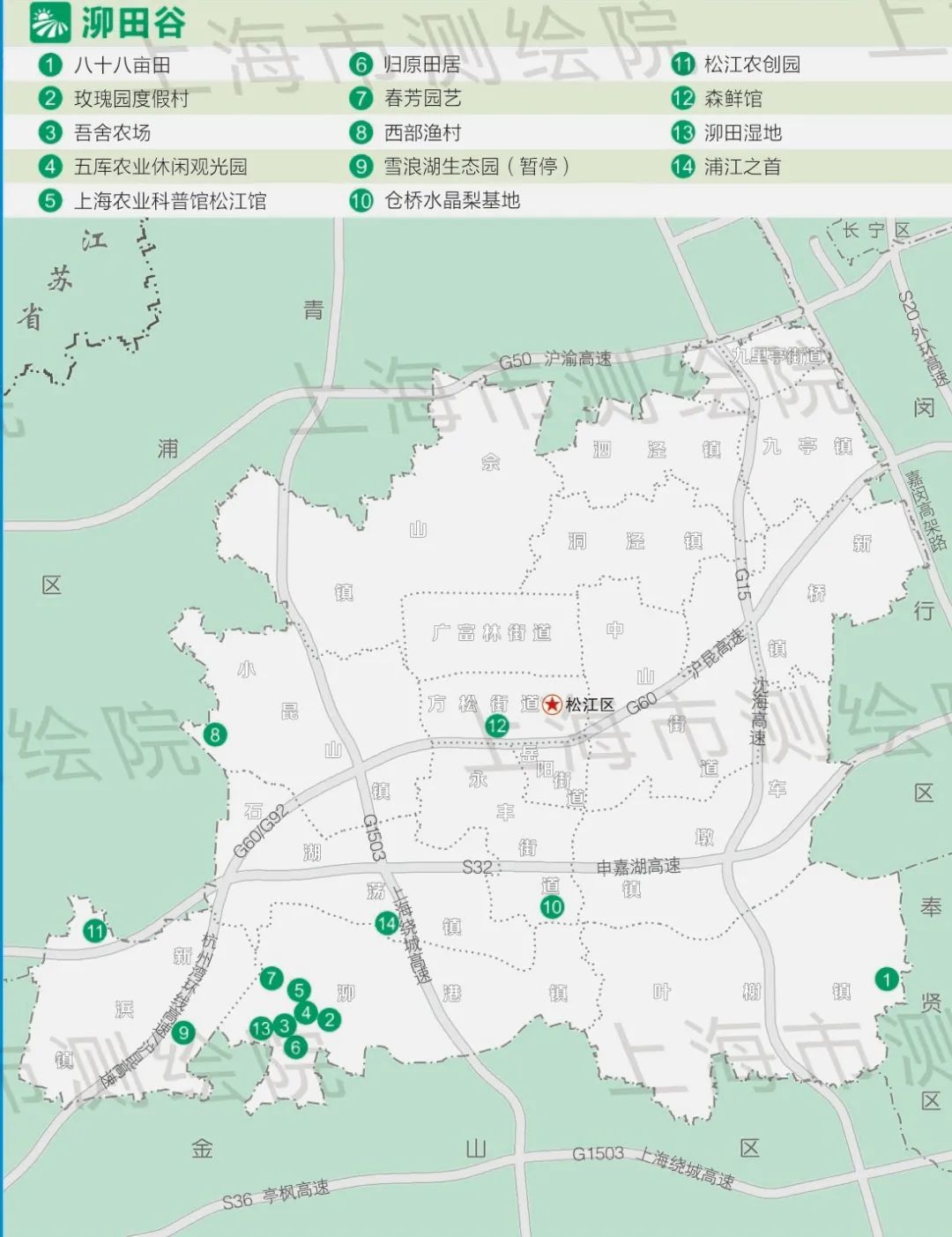Click legend number 11 beside 松江农创园
Screen dimensions: 952x1237
click(x=683, y=64)
